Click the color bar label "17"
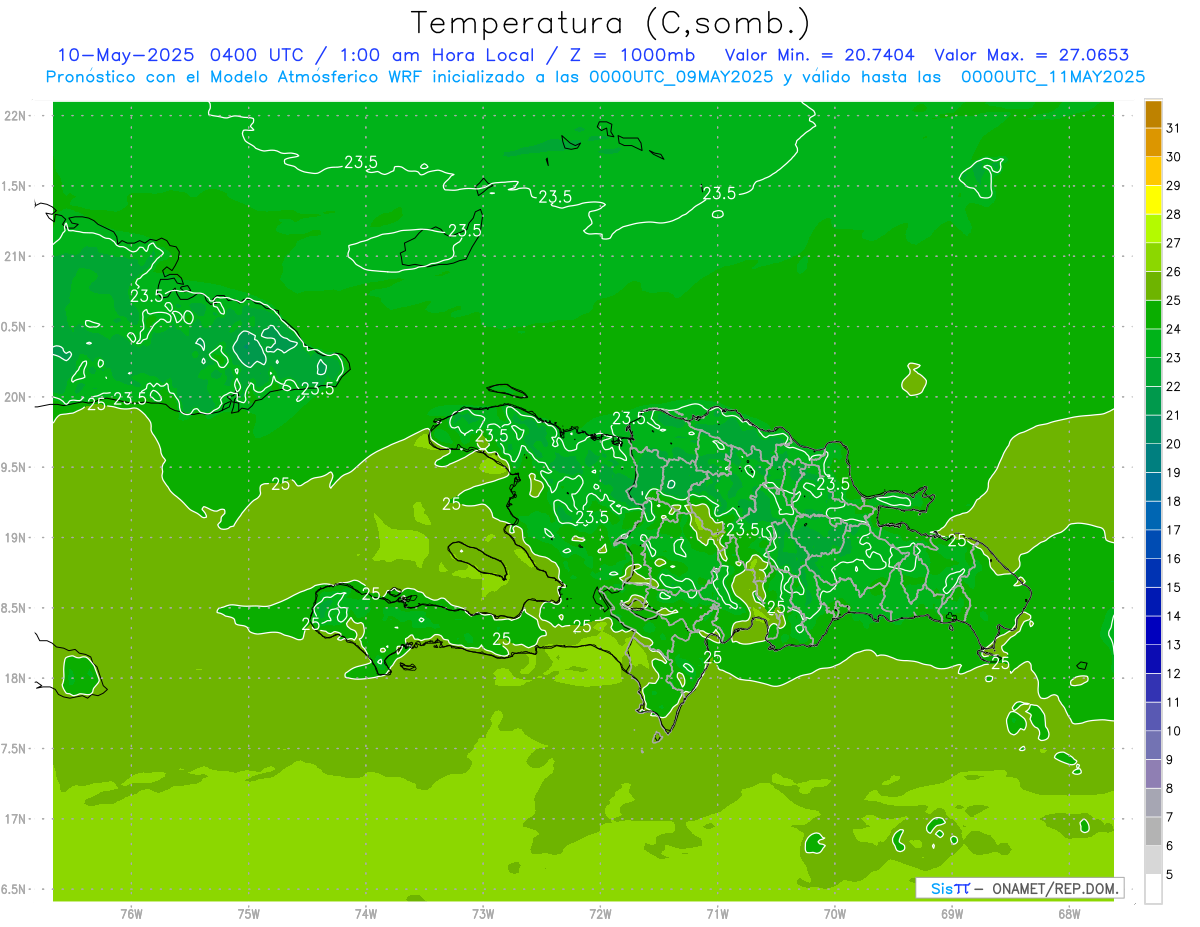The height and width of the screenshot is (927, 1200). tap(1174, 530)
